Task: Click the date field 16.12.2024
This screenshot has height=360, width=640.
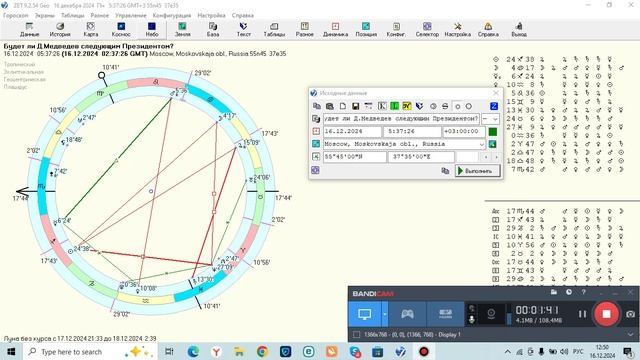Action: coord(353,131)
